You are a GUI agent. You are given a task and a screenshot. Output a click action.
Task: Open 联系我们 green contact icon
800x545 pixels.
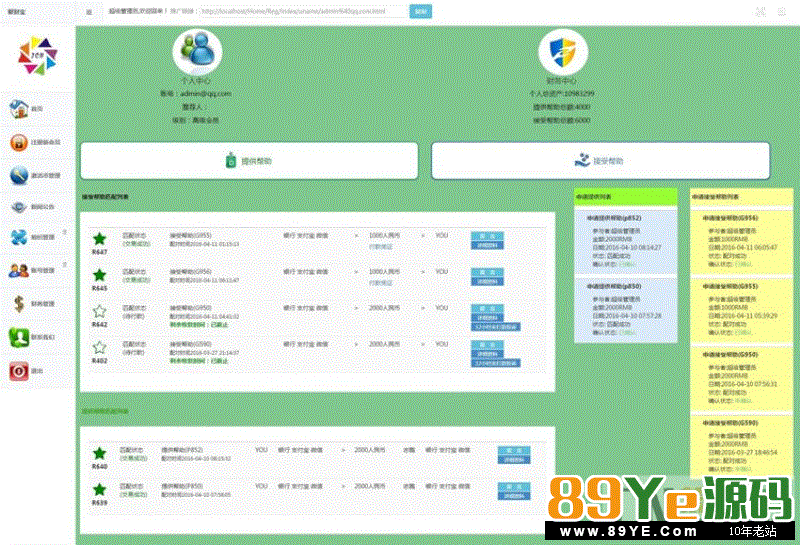tap(18, 336)
